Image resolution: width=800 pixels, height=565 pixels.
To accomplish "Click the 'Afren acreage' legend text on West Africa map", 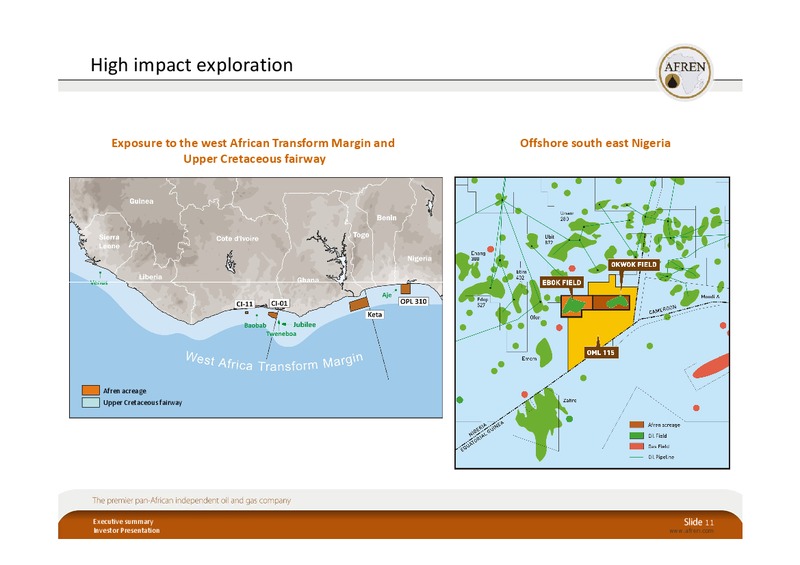I will point(124,391).
